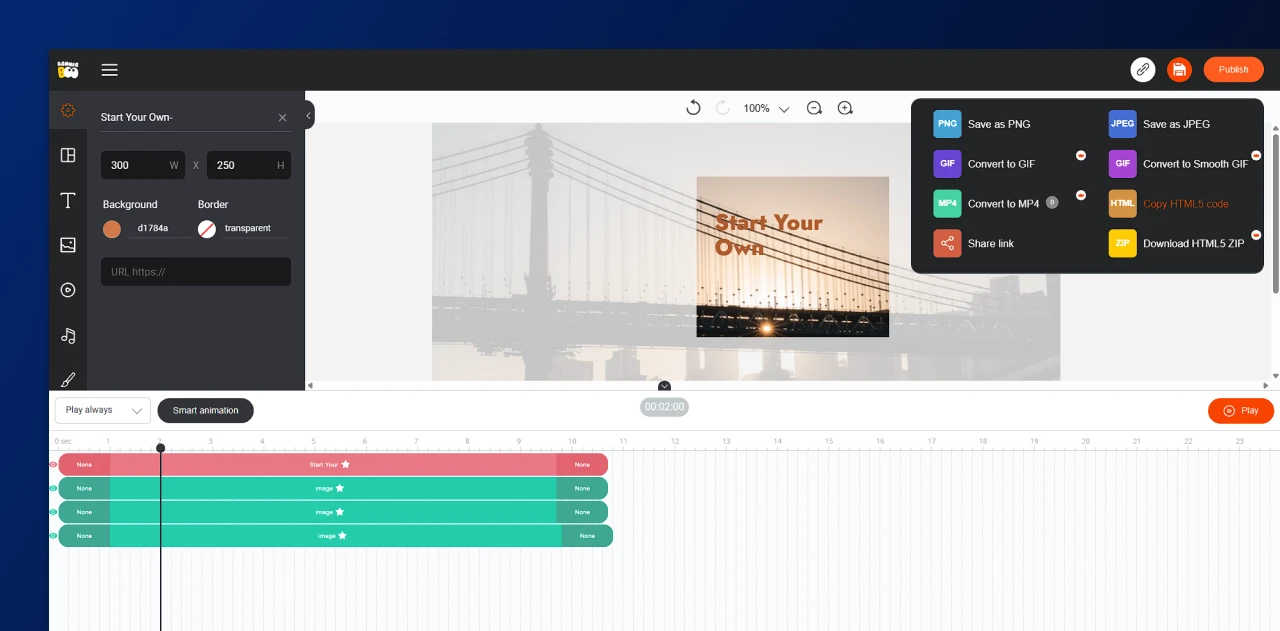Open the image library sidebar icon

[x=68, y=245]
